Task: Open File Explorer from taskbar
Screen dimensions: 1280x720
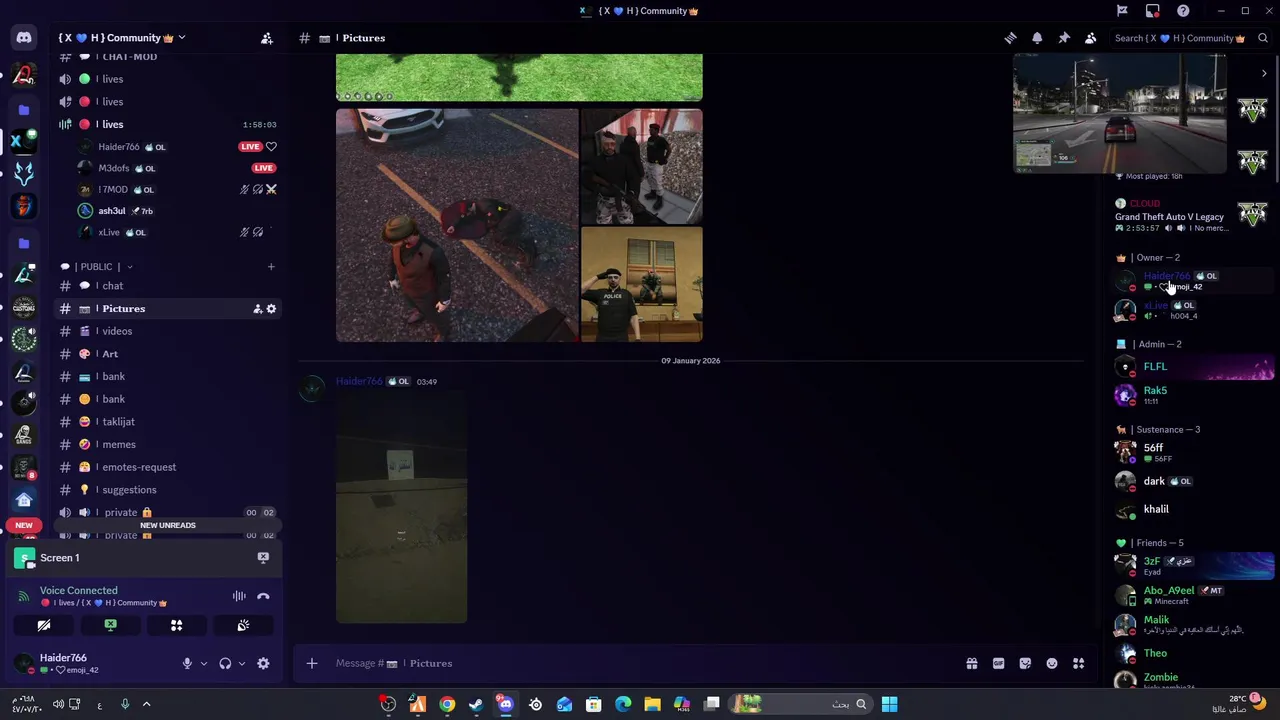Action: click(652, 704)
